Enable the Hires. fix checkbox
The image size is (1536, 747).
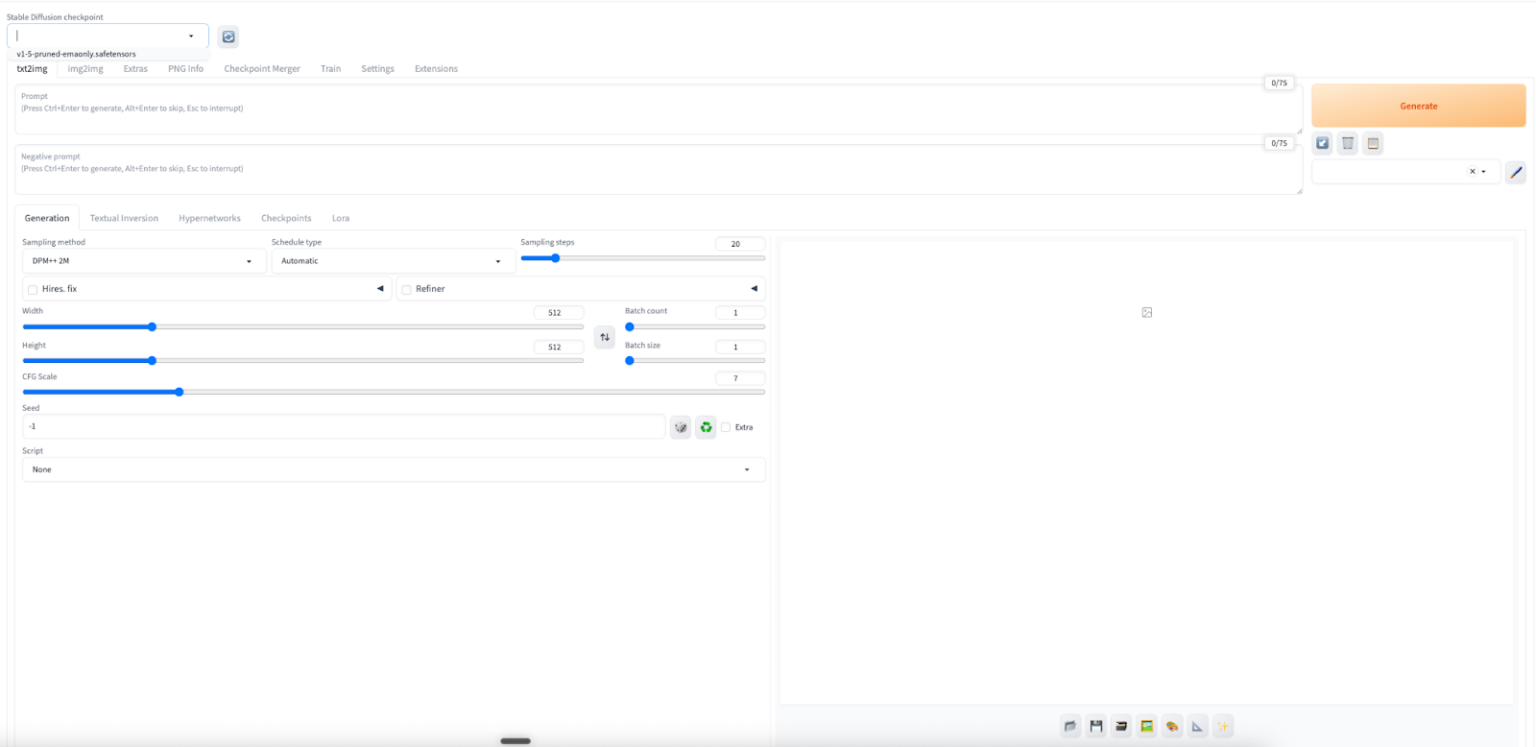(x=33, y=289)
